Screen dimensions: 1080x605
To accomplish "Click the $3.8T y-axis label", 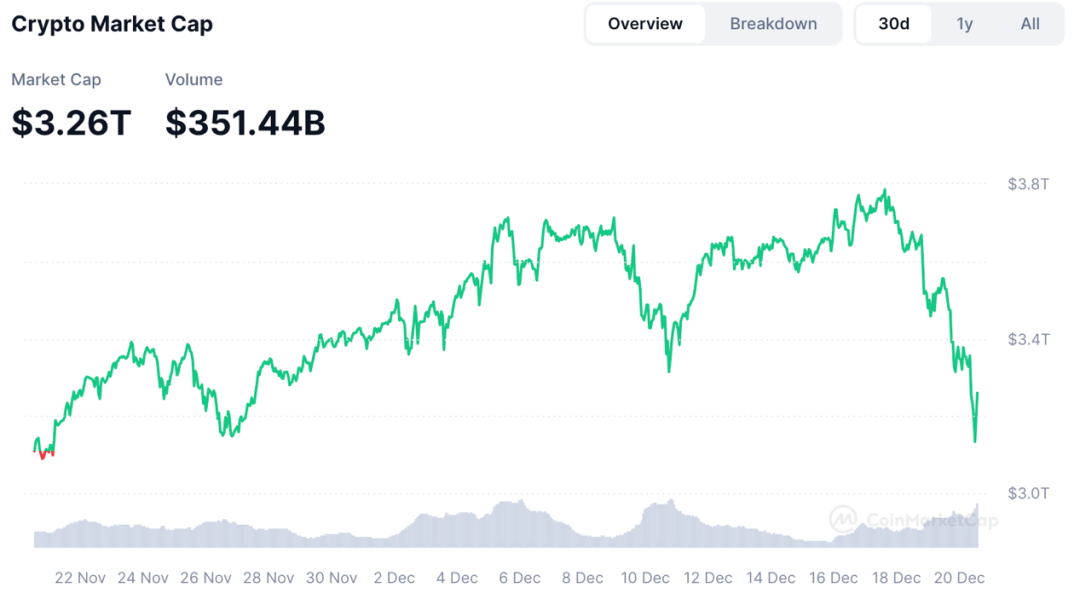I will (x=1028, y=184).
